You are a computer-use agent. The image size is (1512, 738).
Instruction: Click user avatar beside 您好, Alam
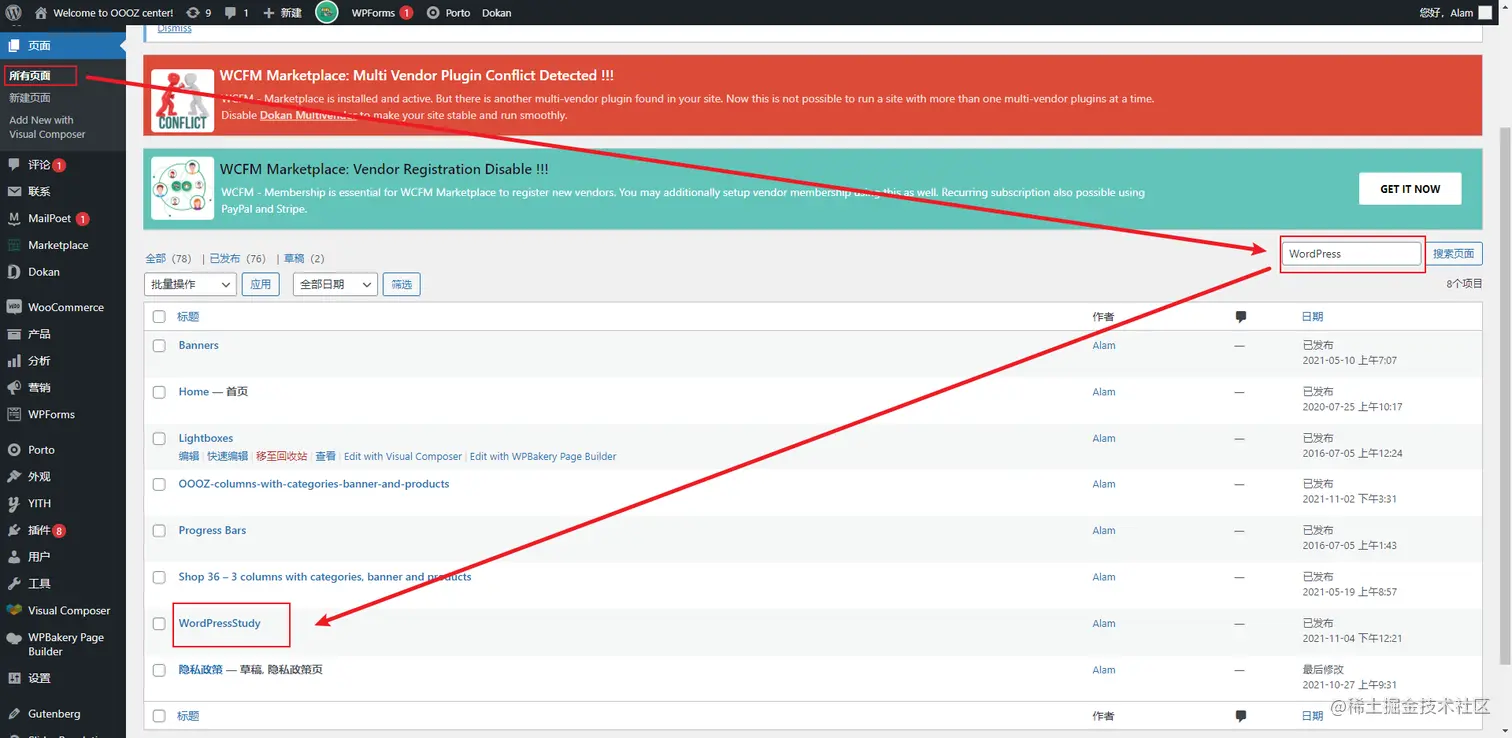coord(1487,12)
